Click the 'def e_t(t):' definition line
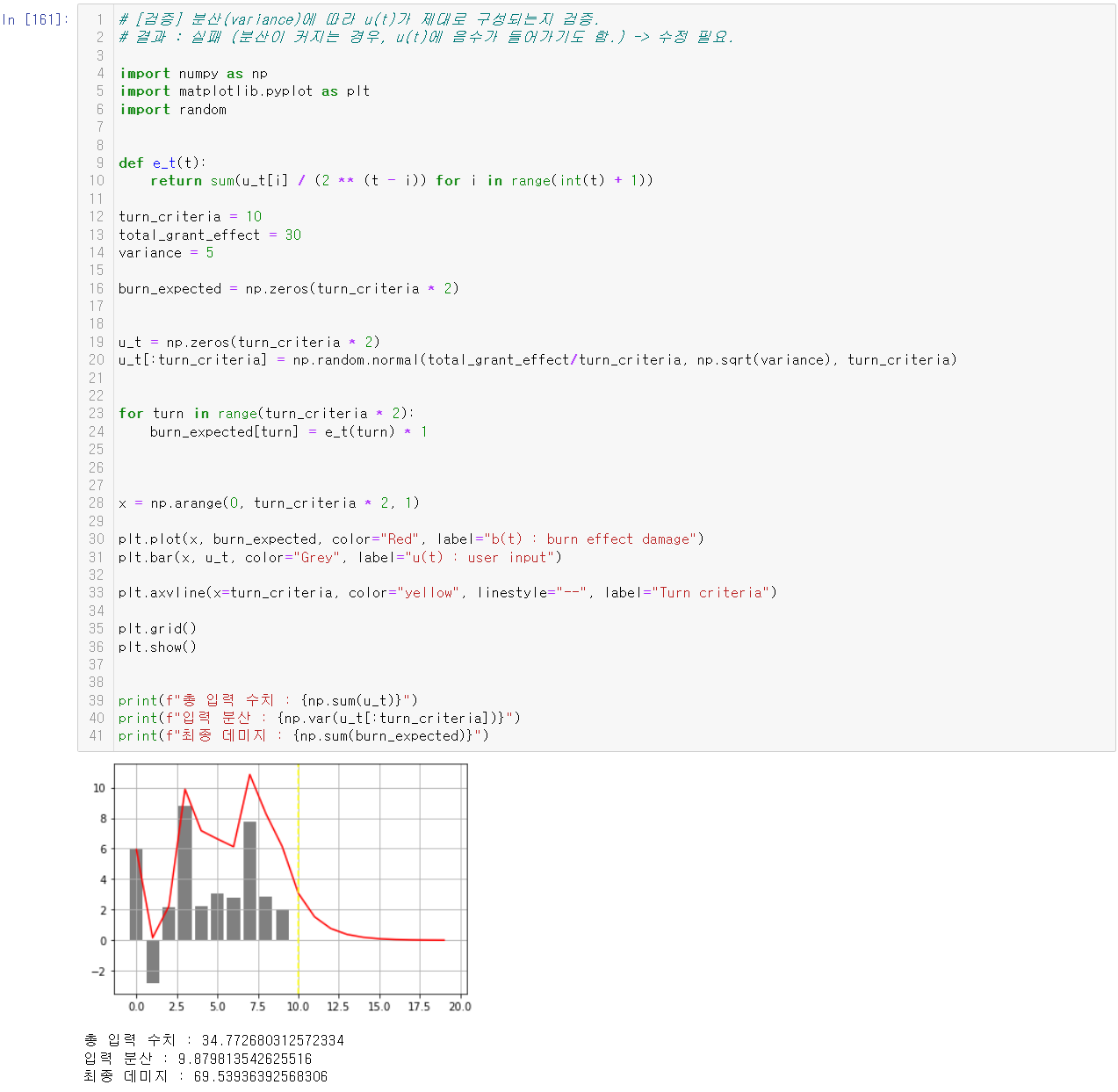Image resolution: width=1118 pixels, height=1092 pixels. [162, 163]
